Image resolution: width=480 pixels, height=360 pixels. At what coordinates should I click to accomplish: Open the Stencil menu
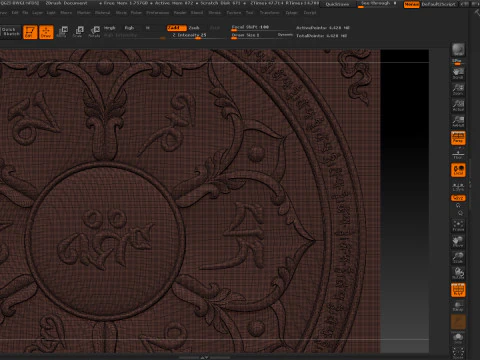pyautogui.click(x=197, y=13)
